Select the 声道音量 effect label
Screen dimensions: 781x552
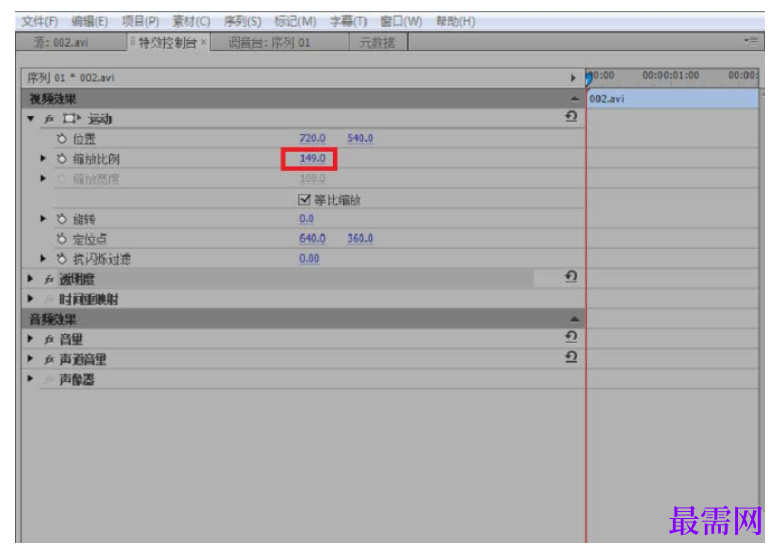pos(83,360)
